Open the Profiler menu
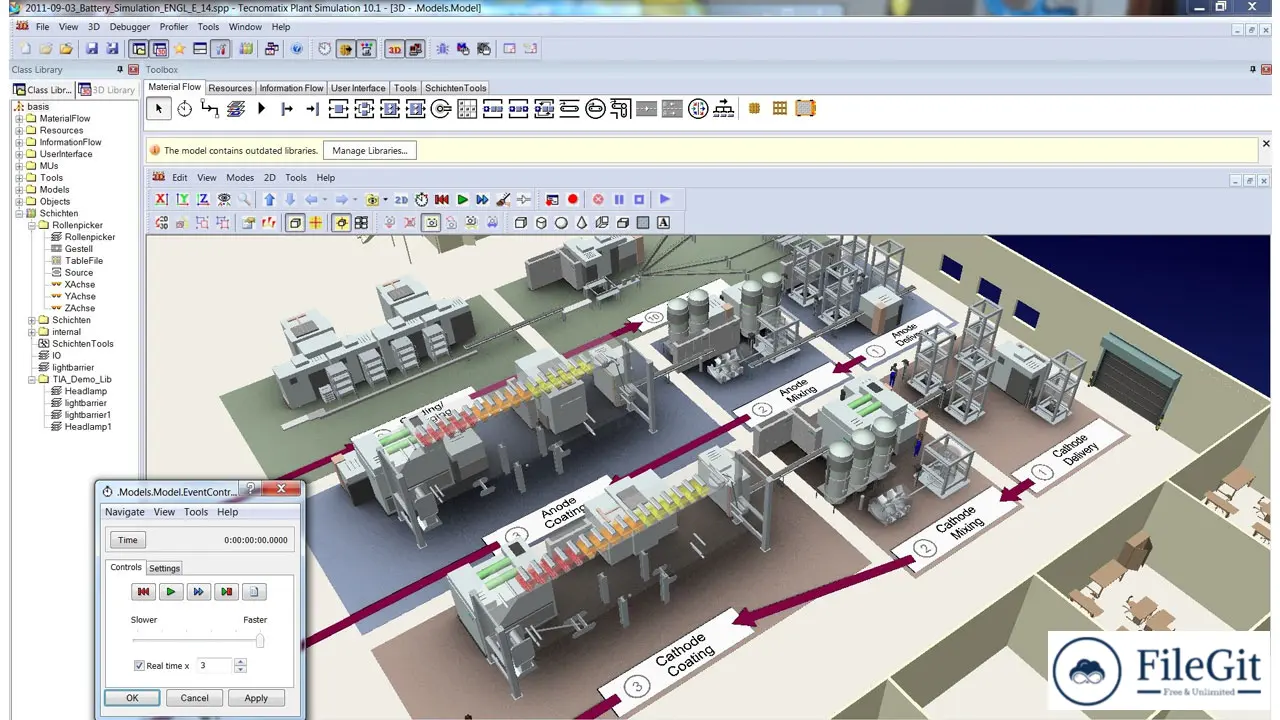1280x720 pixels. 174,27
